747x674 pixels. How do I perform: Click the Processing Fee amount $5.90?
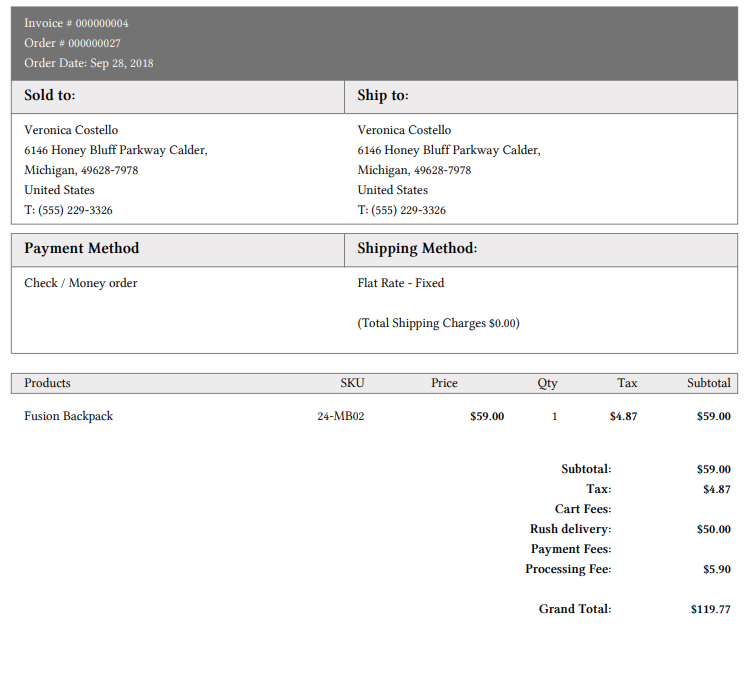pyautogui.click(x=717, y=569)
